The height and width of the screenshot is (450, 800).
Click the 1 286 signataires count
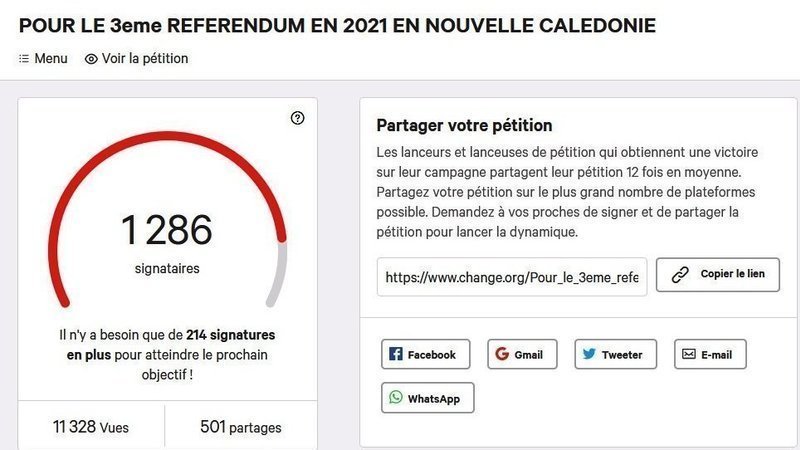click(167, 232)
